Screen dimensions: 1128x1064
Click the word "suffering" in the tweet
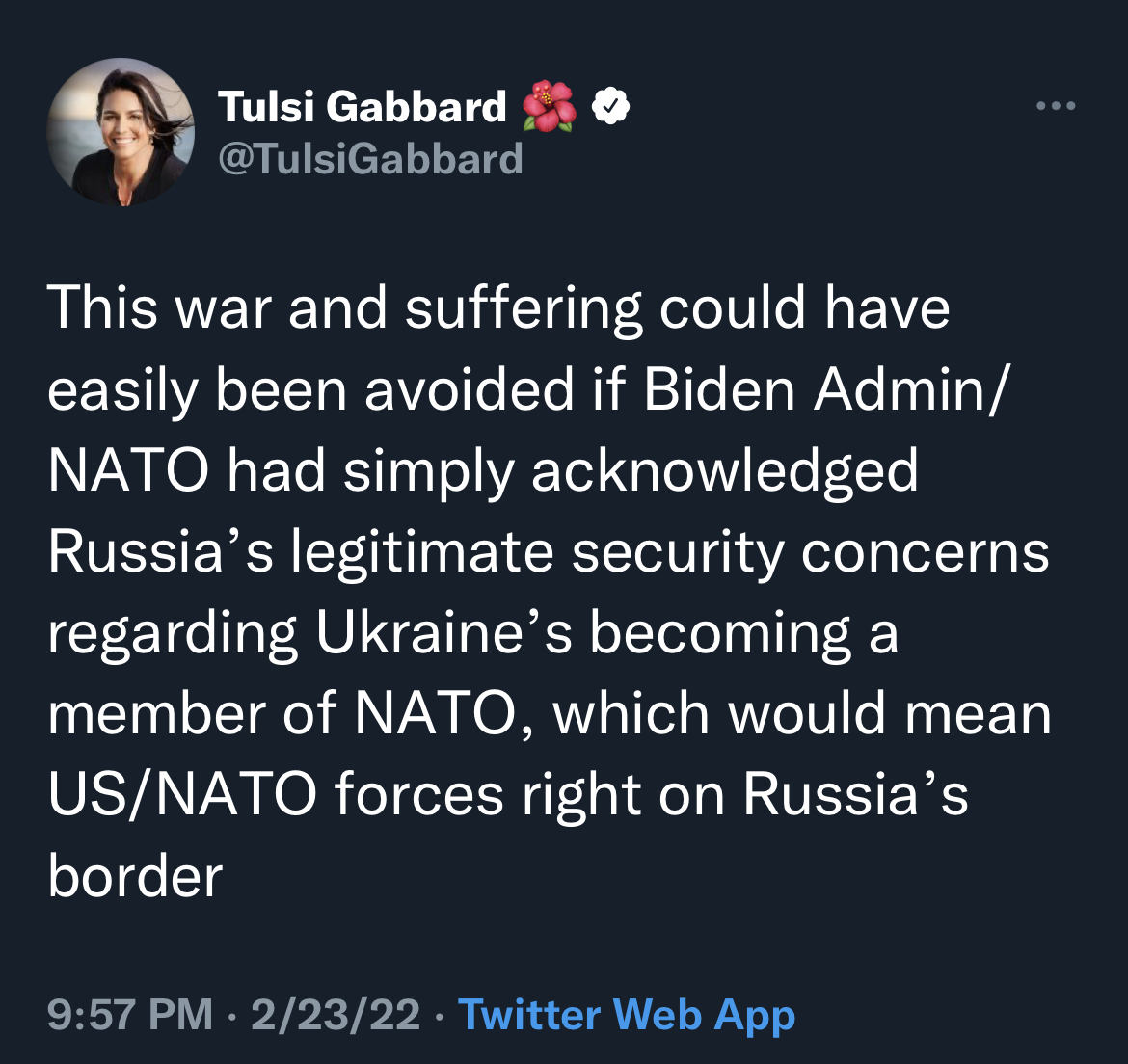point(522,308)
